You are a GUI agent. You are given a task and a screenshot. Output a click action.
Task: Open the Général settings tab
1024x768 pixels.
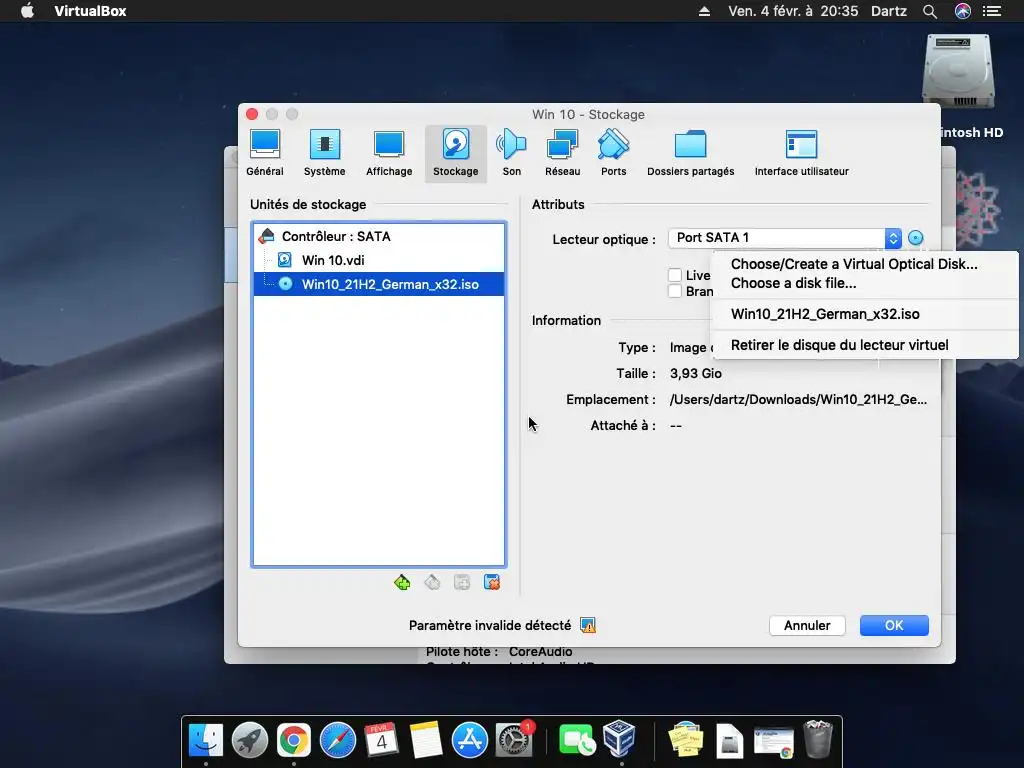[x=264, y=153]
